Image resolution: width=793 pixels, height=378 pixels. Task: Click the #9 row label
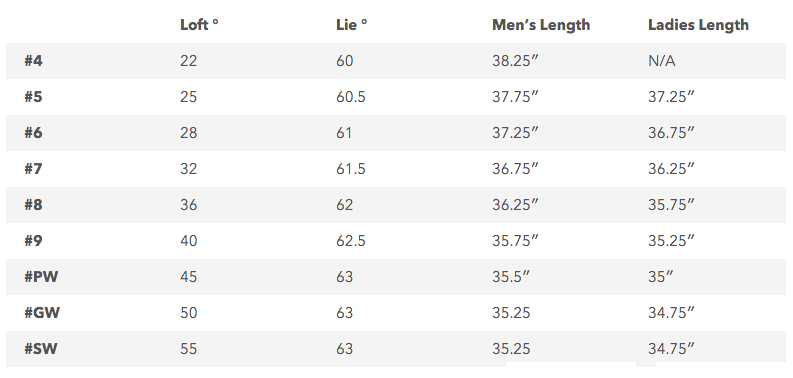tap(33, 241)
